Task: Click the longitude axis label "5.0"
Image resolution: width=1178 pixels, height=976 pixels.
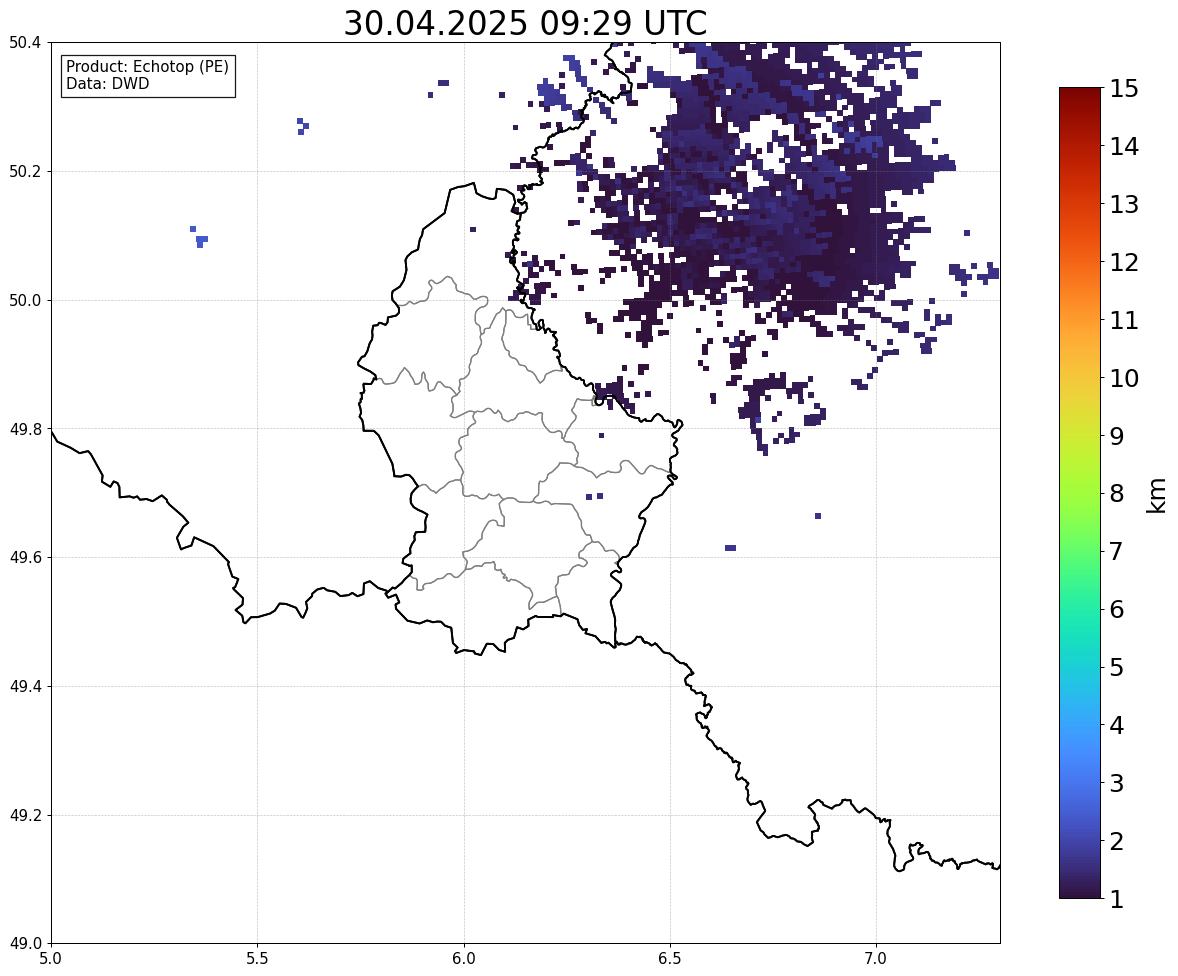Action: pos(51,959)
